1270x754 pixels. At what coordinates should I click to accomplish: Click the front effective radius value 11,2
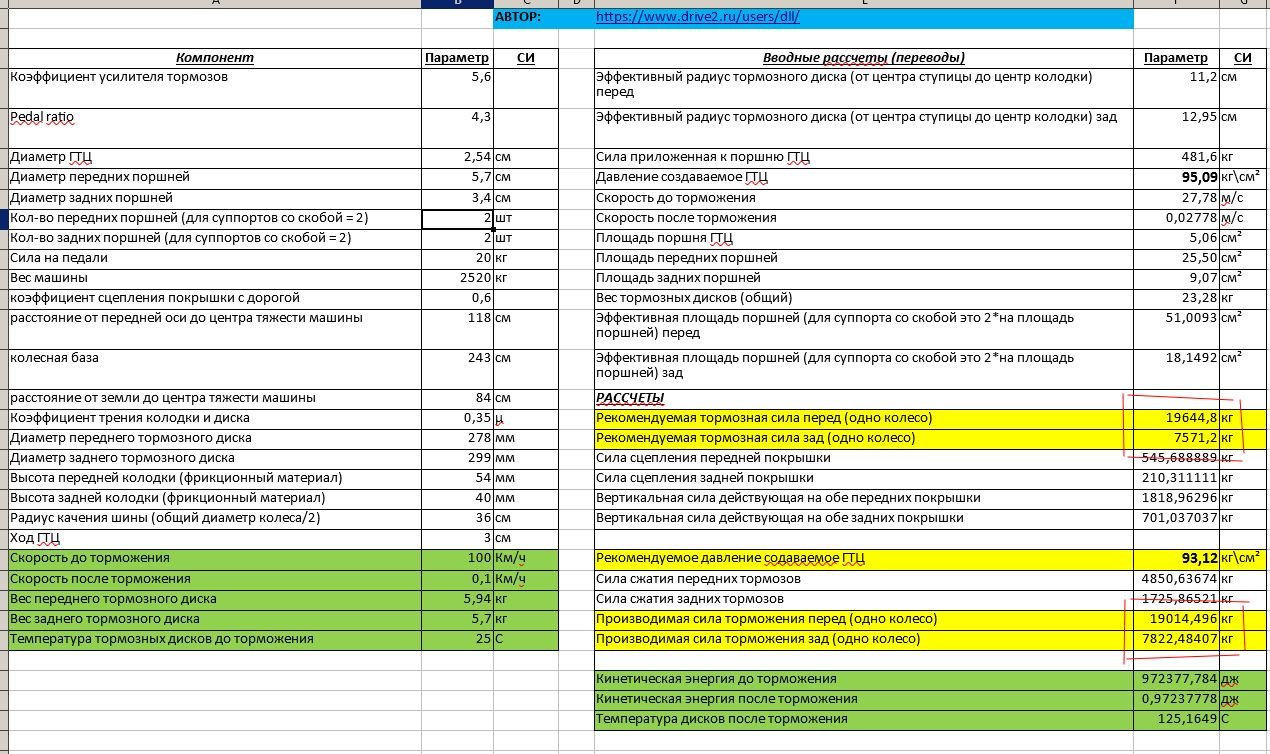1176,88
